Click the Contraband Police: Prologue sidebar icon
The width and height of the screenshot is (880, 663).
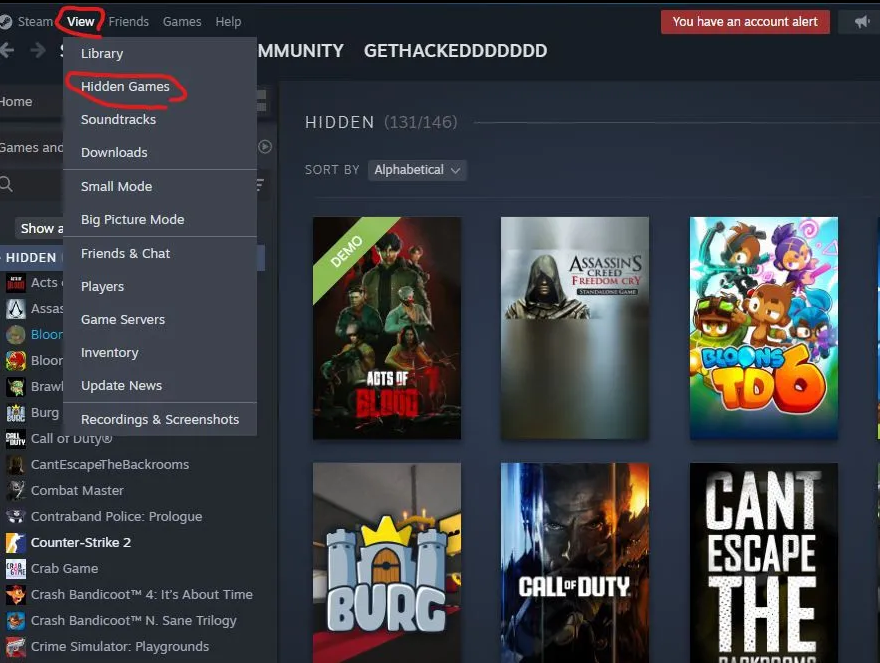point(15,517)
